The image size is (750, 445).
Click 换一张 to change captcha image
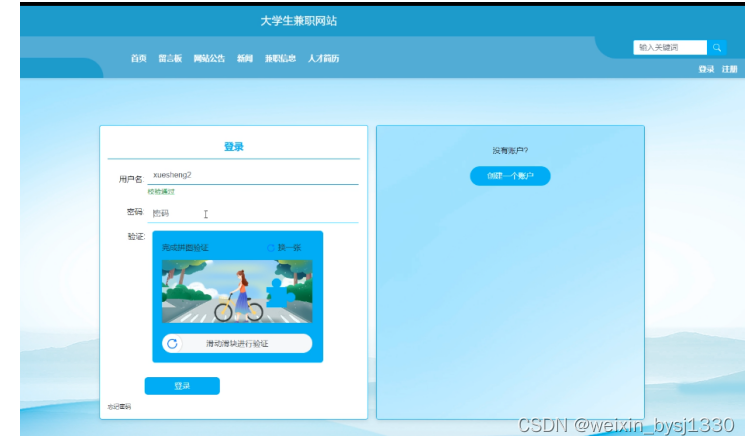[x=289, y=248]
